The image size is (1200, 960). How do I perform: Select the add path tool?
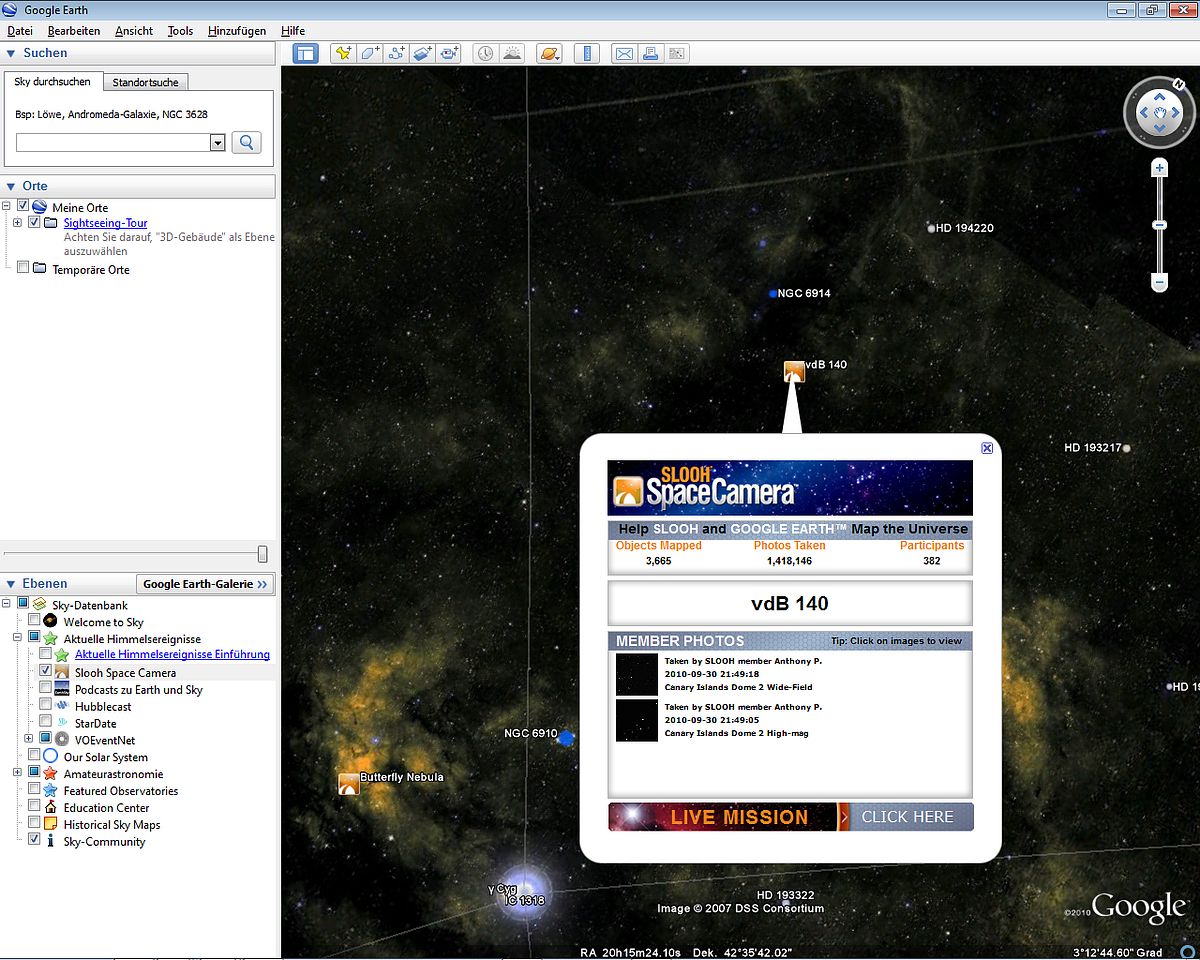click(x=396, y=54)
